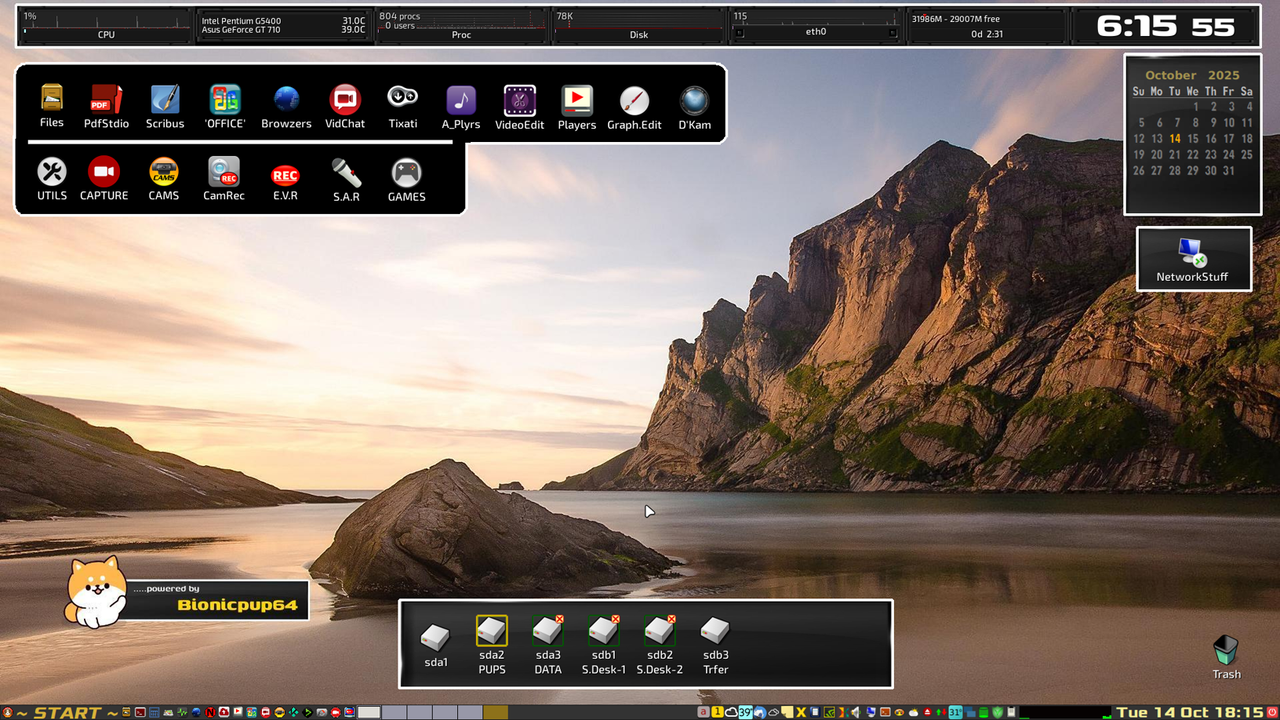The width and height of the screenshot is (1280, 720).
Task: Switch to the first white desktop pager box
Action: pos(369,712)
